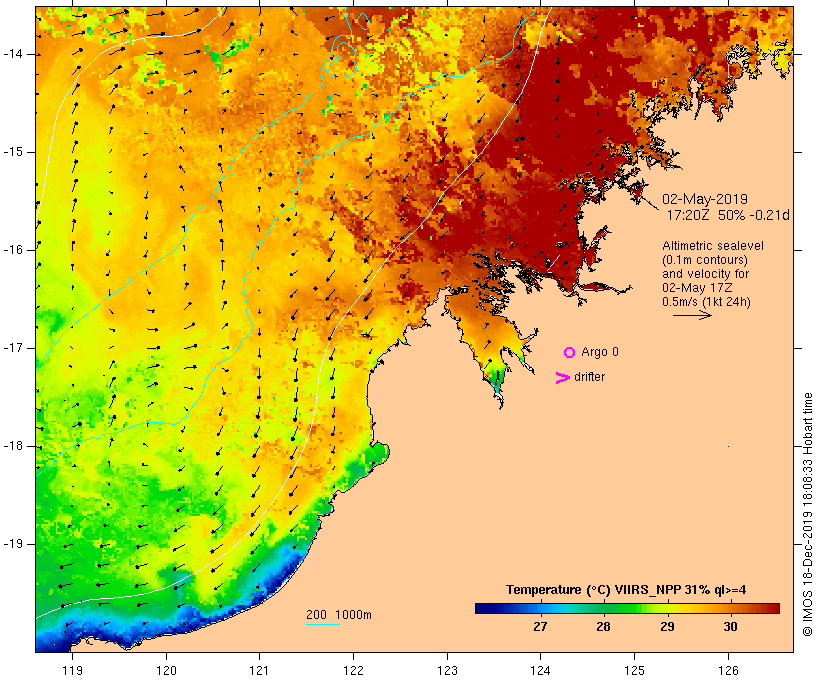Click the color bar value '27'
The height and width of the screenshot is (680, 820).
click(x=540, y=626)
